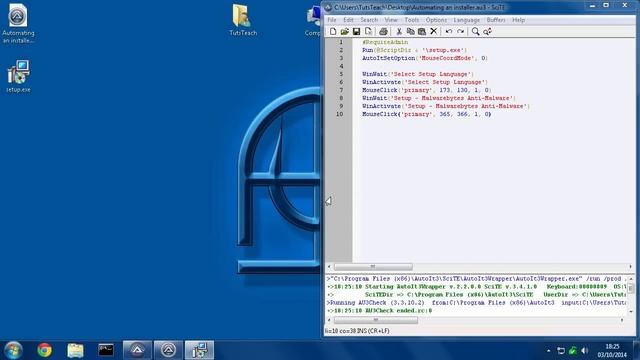
Task: Click the volume speaker tray icon
Action: [x=585, y=351]
